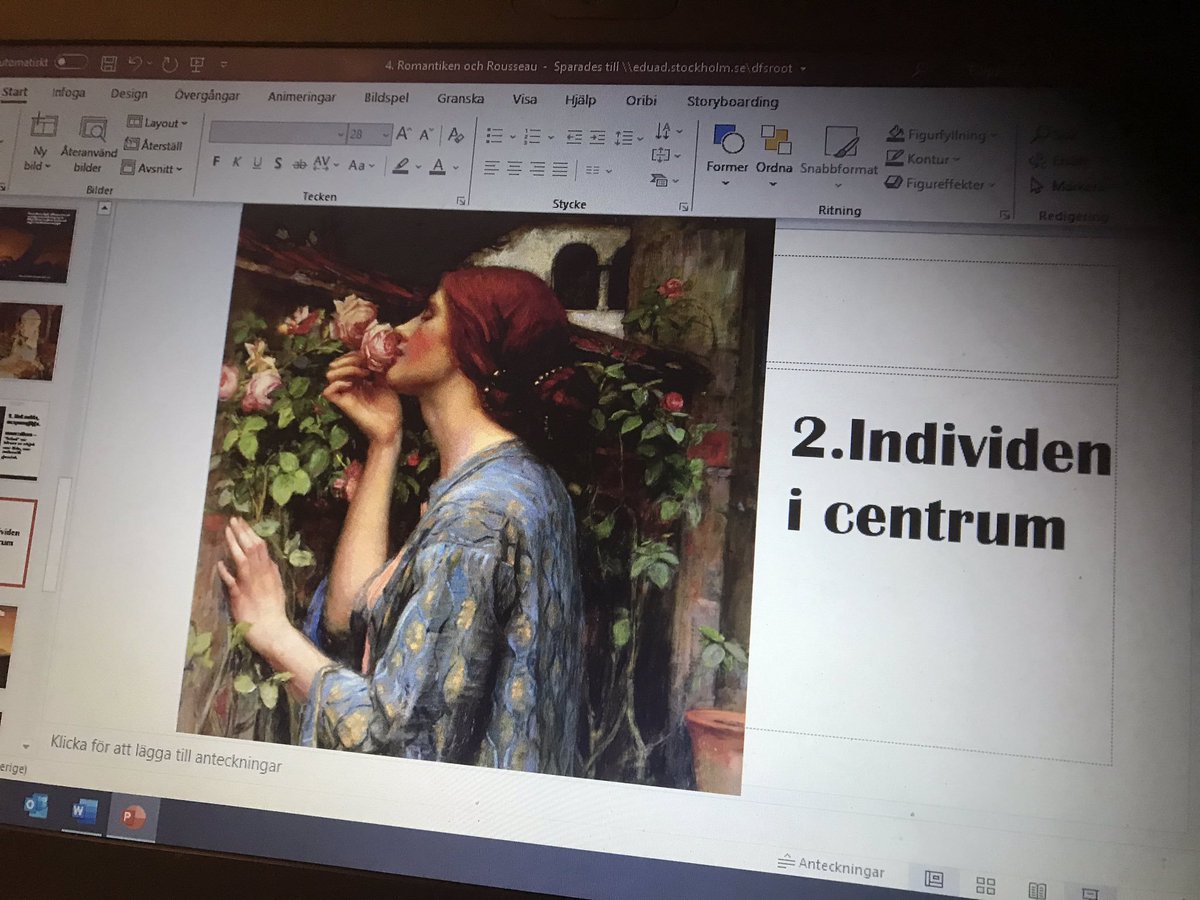Open the Bildspel tab
This screenshot has height=900, width=1200.
point(387,98)
